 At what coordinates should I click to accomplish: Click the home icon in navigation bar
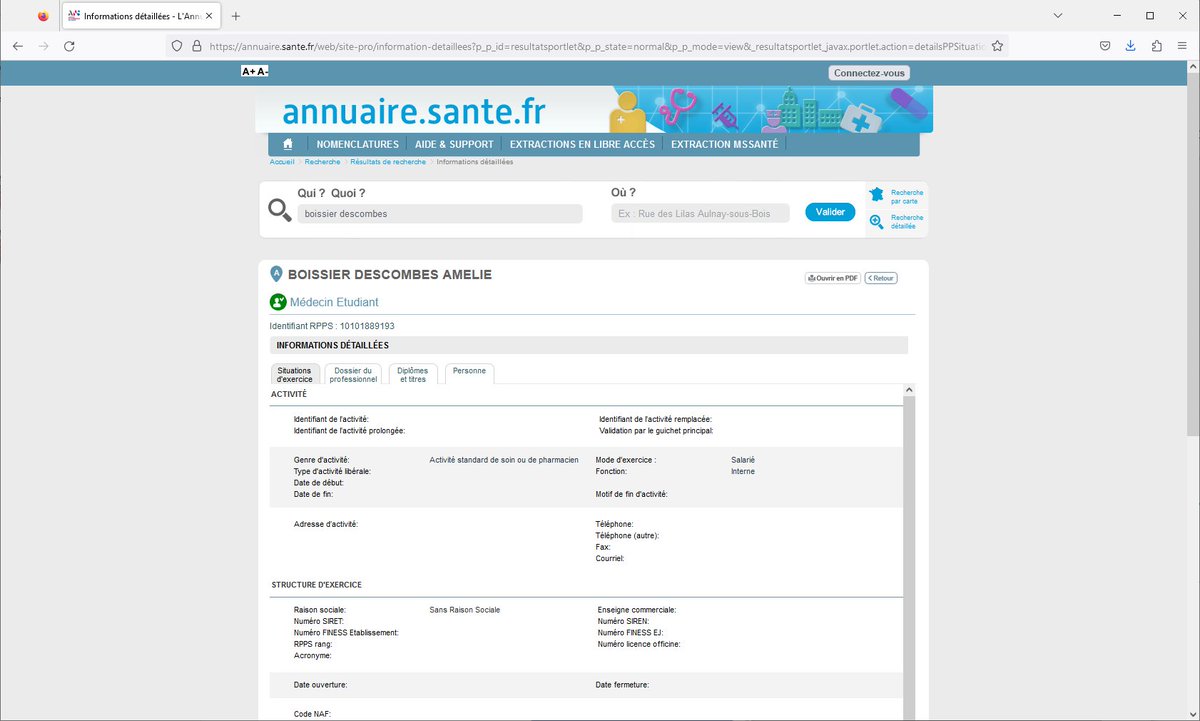[287, 144]
